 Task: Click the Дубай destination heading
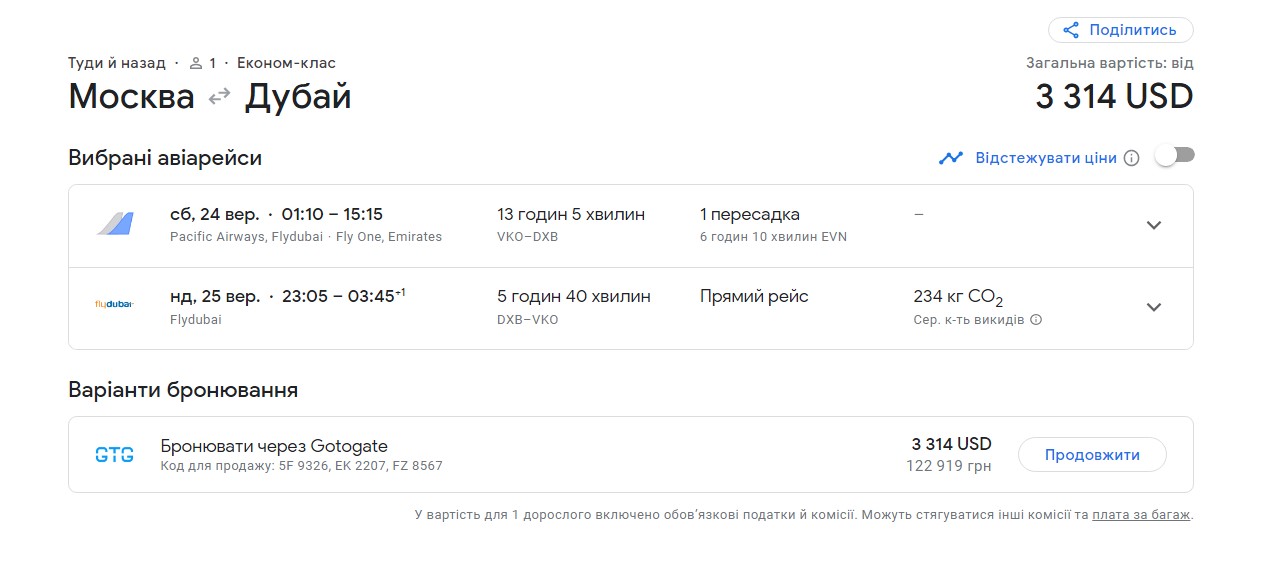(298, 97)
